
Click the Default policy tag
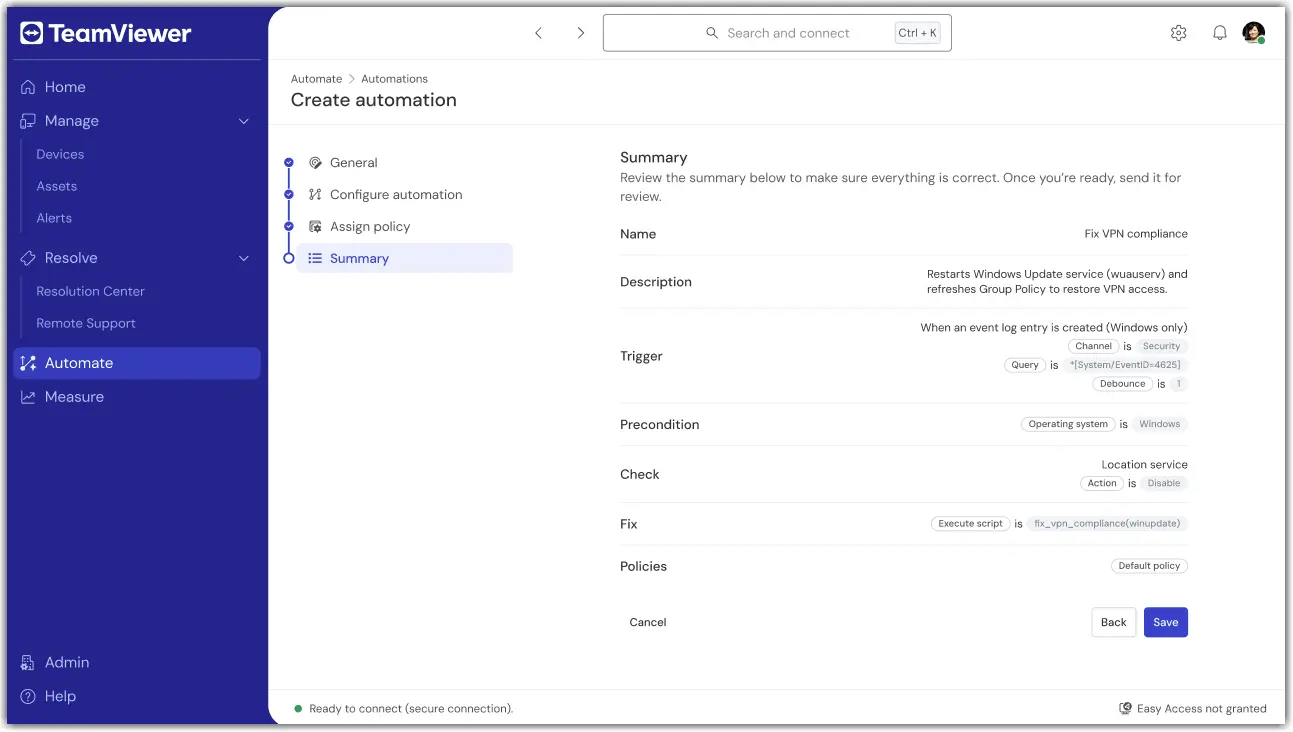[x=1149, y=566]
